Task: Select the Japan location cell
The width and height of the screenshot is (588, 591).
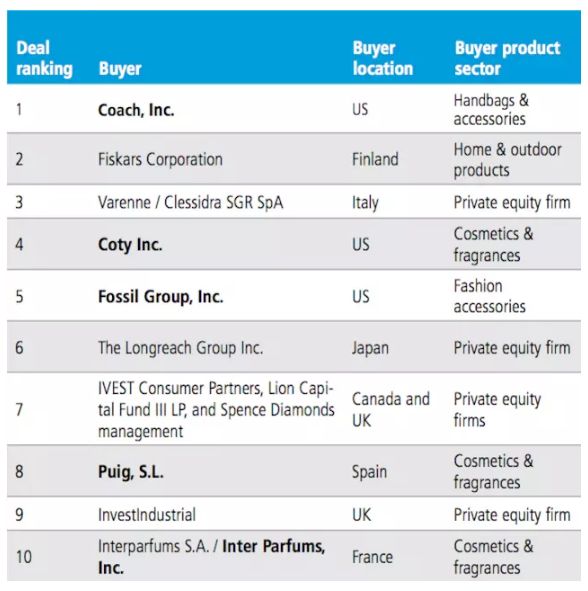Action: tap(370, 348)
